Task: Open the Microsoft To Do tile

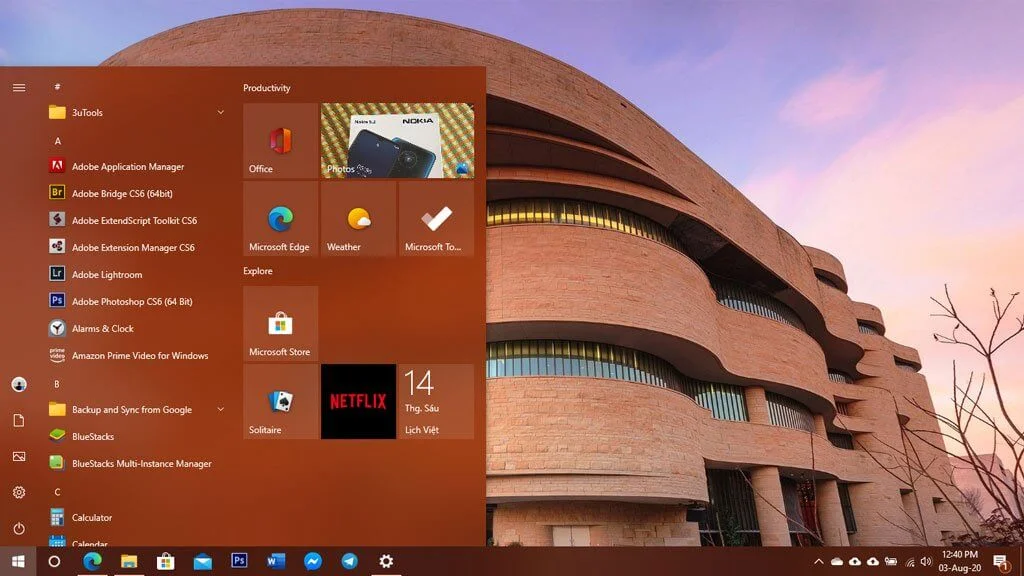Action: 436,219
